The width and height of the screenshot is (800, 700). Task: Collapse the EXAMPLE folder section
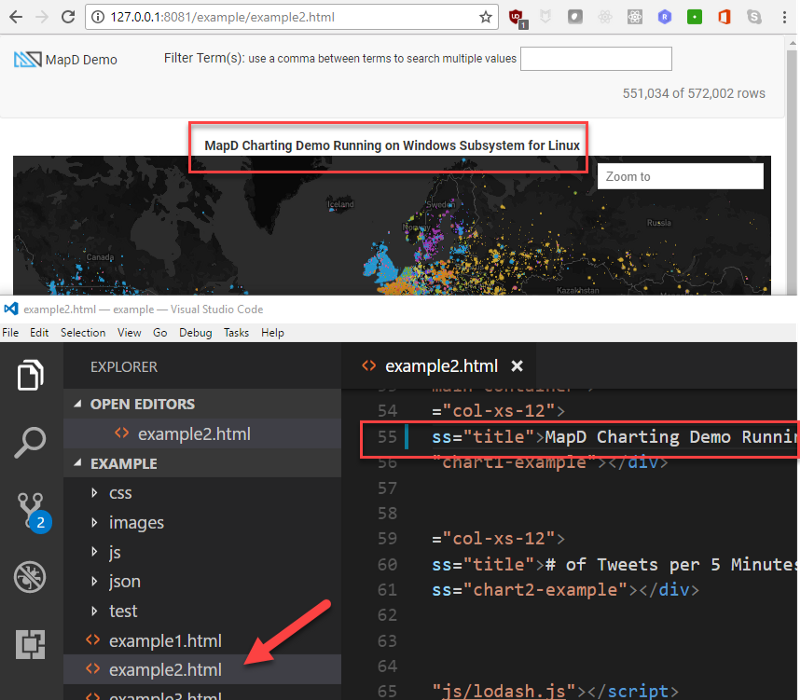[78, 463]
